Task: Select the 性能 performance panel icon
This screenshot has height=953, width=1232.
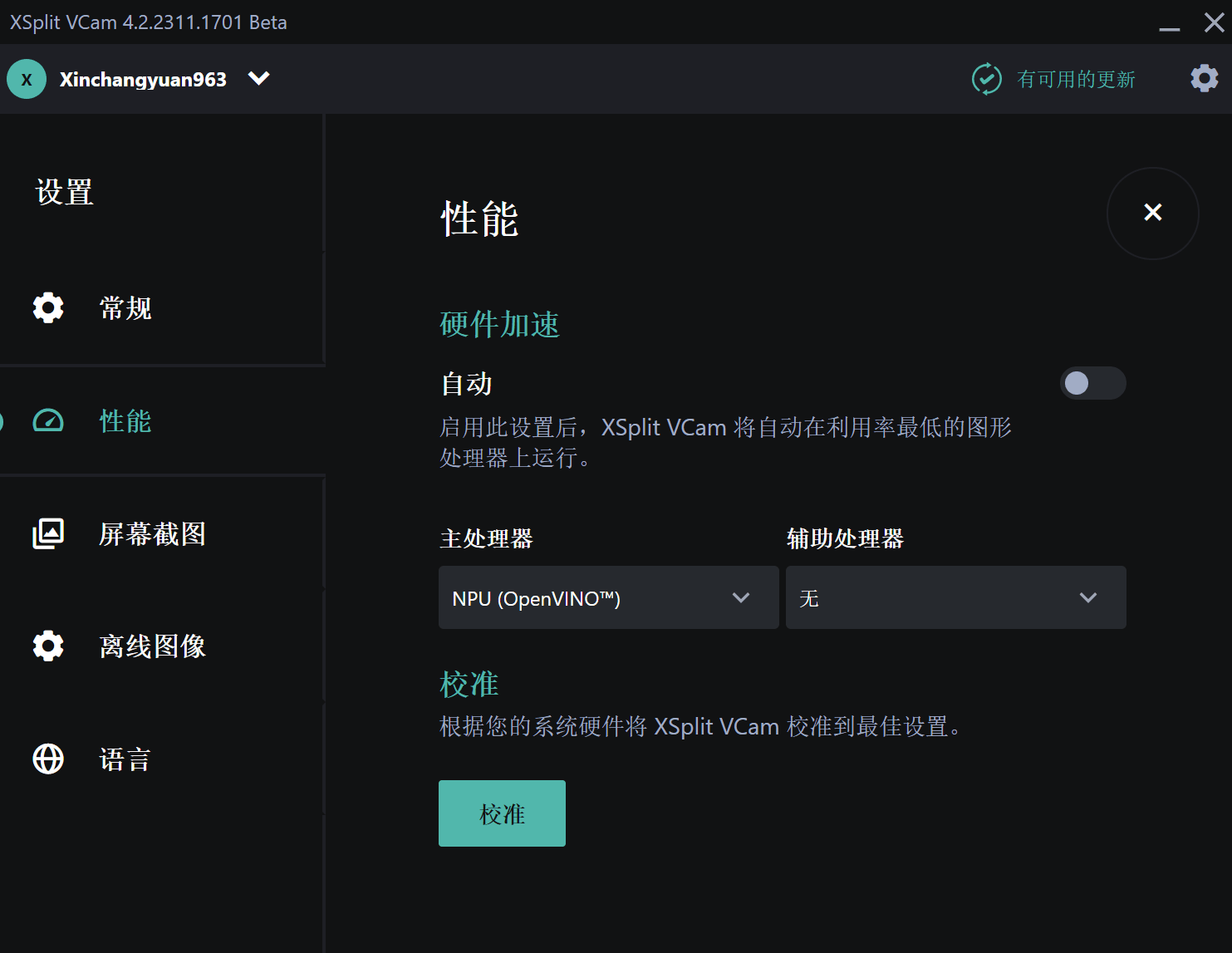Action: [x=47, y=421]
